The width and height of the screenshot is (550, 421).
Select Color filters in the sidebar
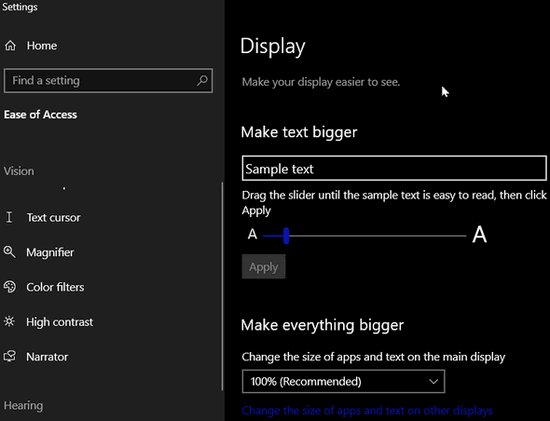55,287
